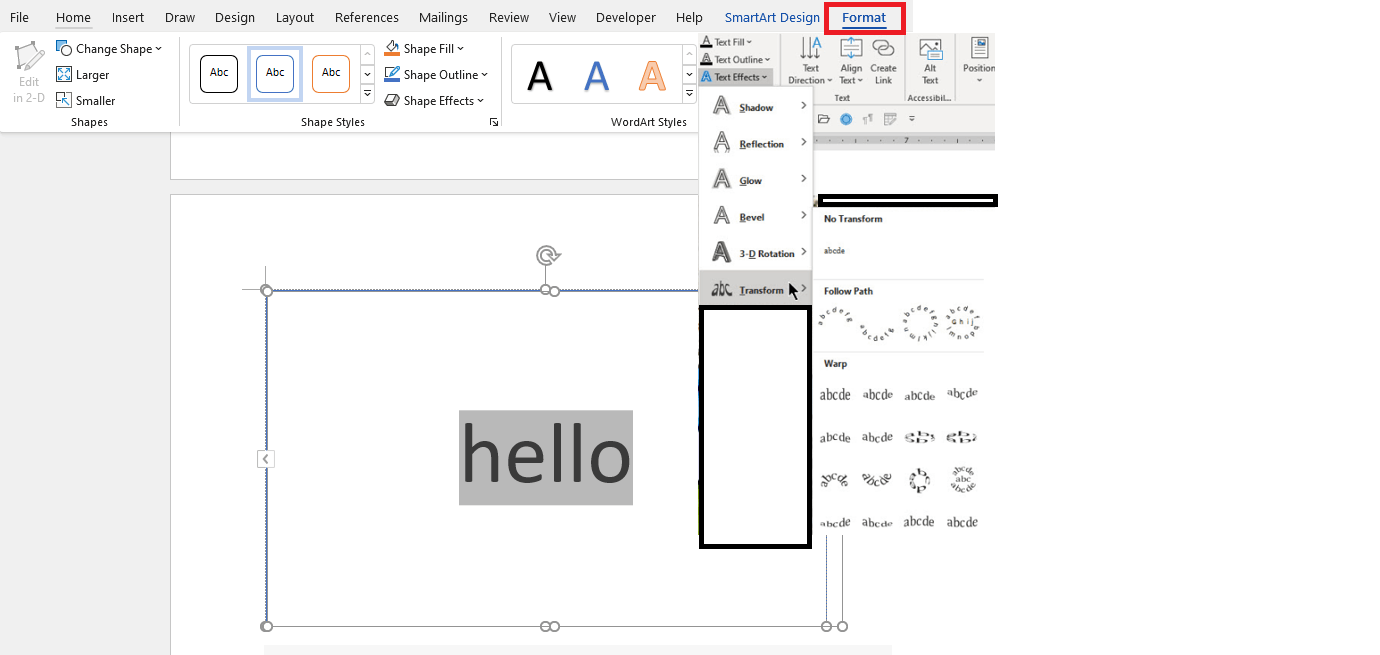The height and width of the screenshot is (655, 1380).
Task: Open the Text Direction menu
Action: tap(811, 61)
